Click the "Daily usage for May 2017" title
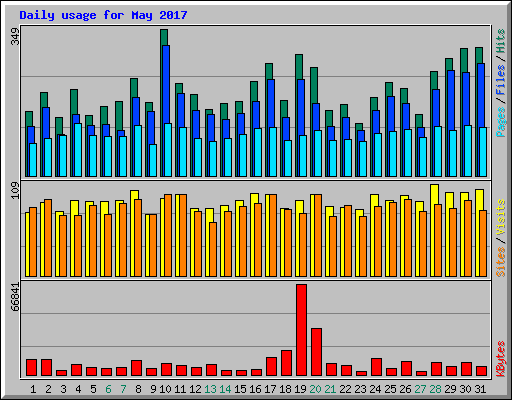 (103, 15)
